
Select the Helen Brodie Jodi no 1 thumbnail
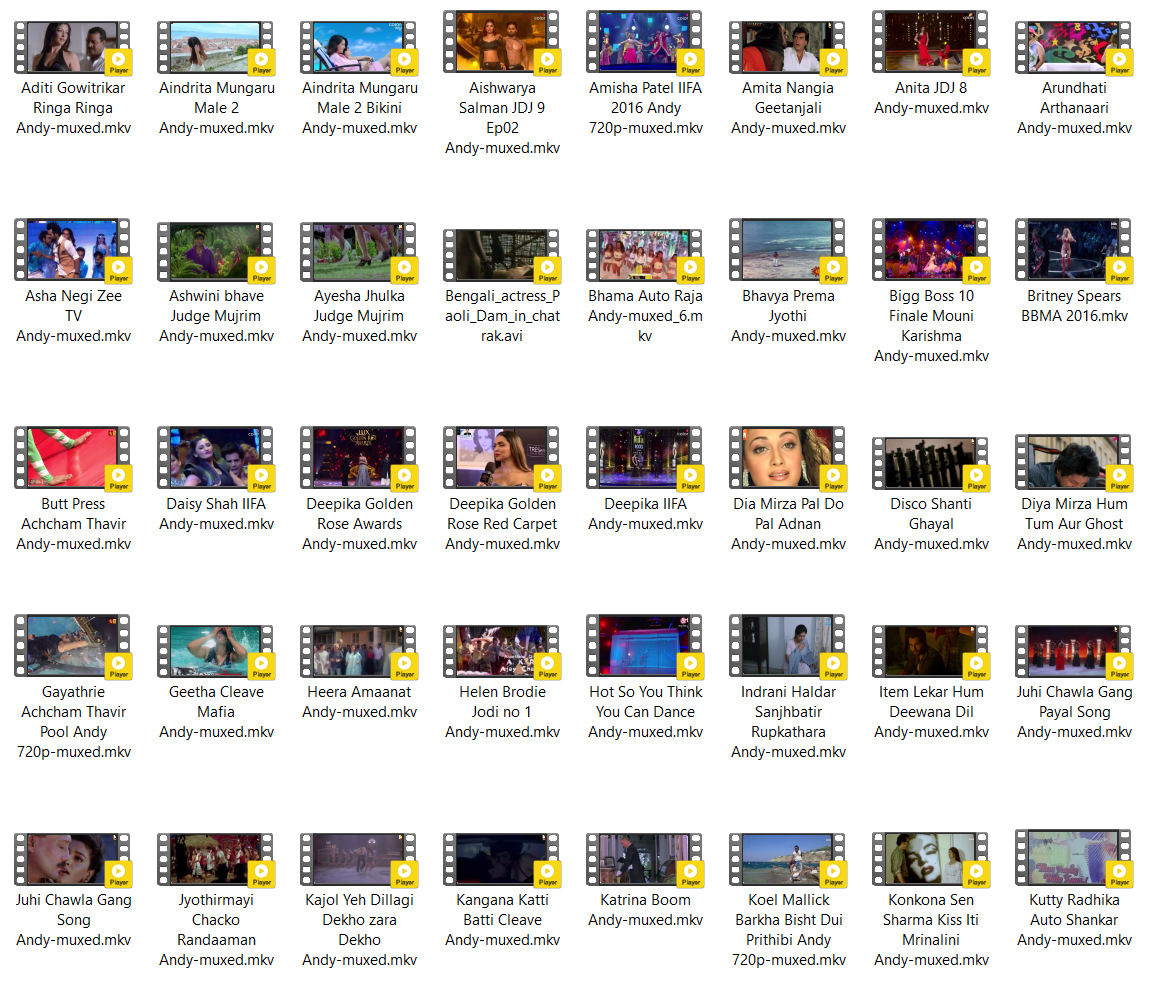tap(502, 652)
